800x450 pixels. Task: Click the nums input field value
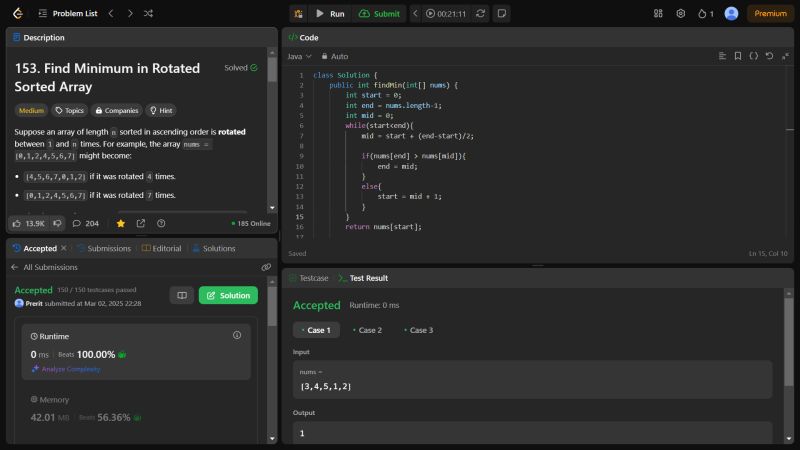(x=326, y=386)
